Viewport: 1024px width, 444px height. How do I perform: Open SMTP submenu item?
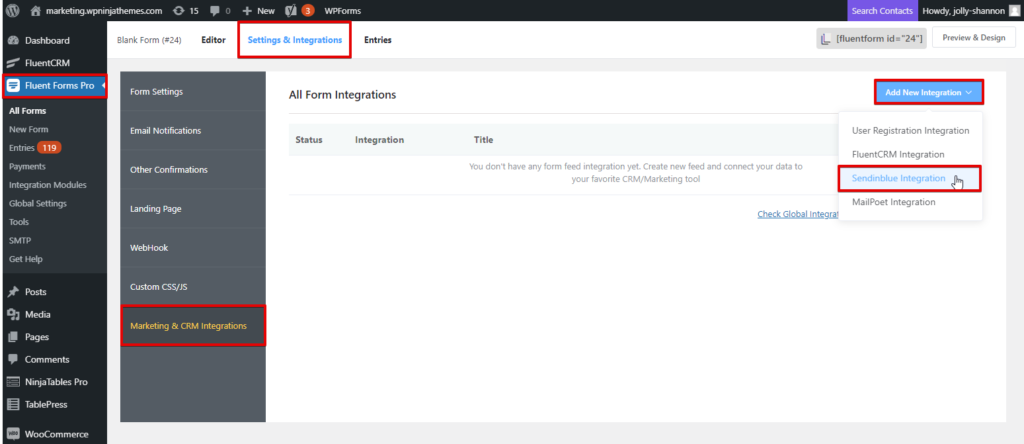pyautogui.click(x=20, y=240)
